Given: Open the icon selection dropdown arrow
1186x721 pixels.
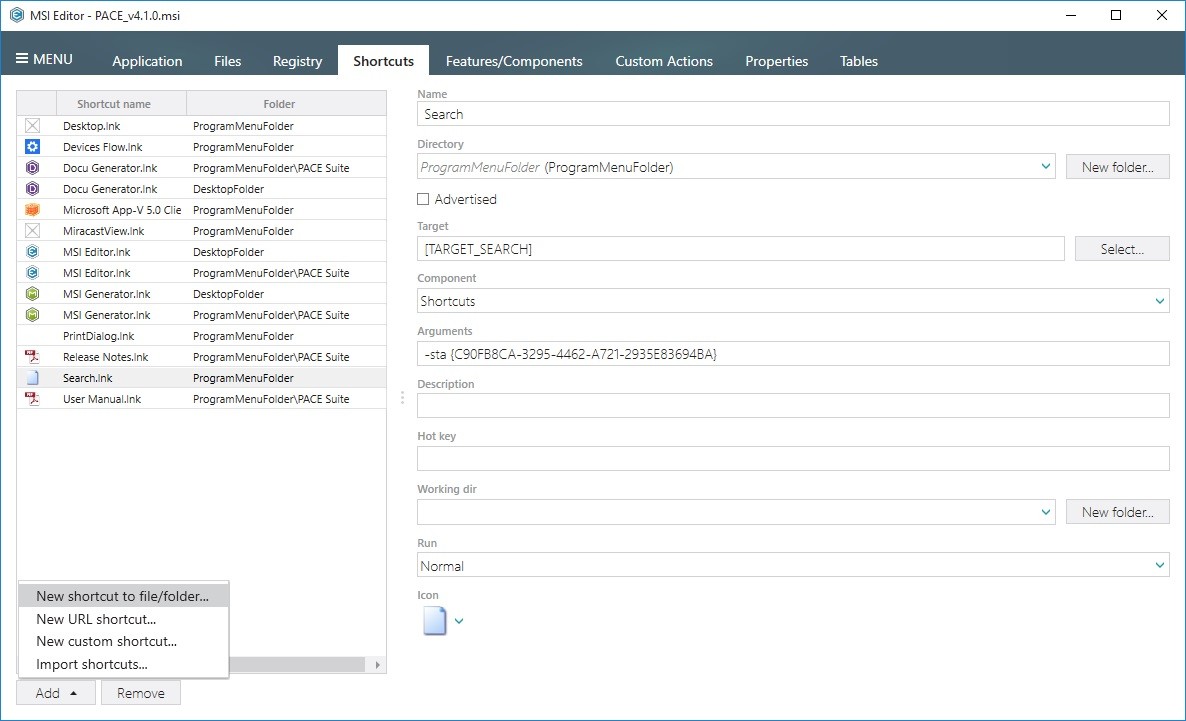Looking at the screenshot, I should click(458, 621).
